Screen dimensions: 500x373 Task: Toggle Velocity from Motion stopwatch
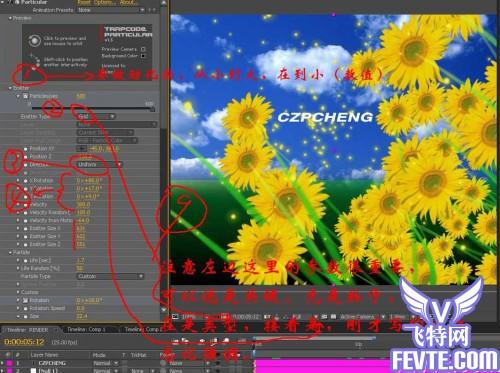coord(25,220)
